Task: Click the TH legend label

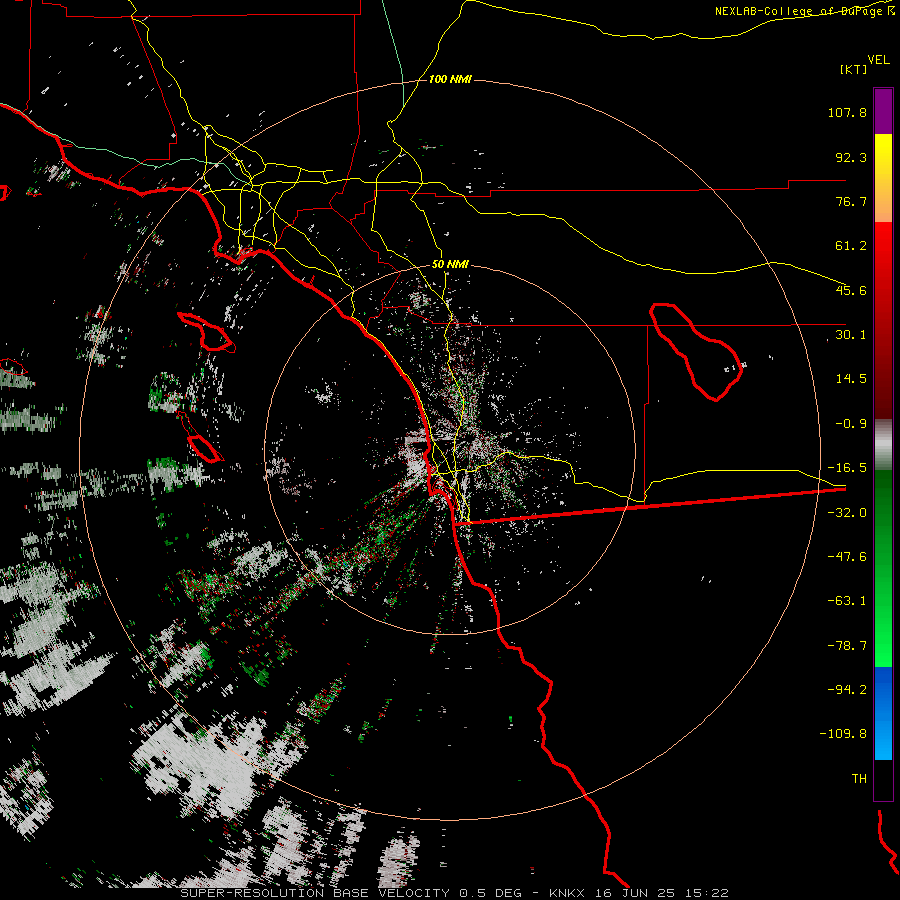Action: pos(859,779)
